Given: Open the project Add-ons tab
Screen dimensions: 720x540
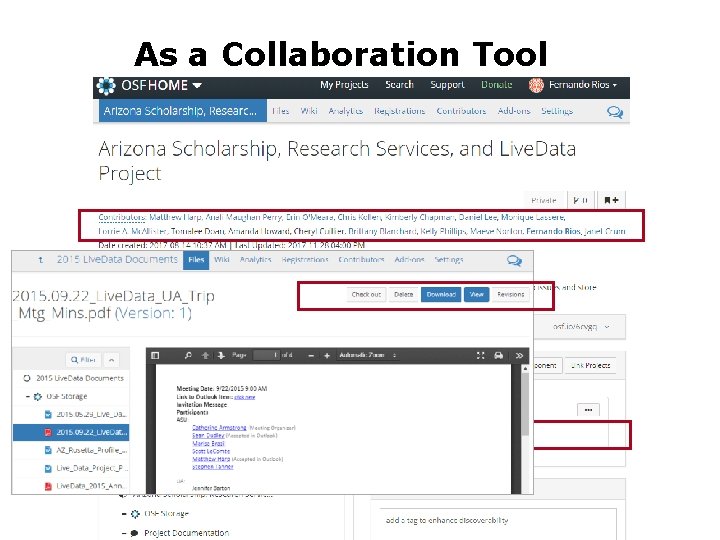Looking at the screenshot, I should coord(514,111).
